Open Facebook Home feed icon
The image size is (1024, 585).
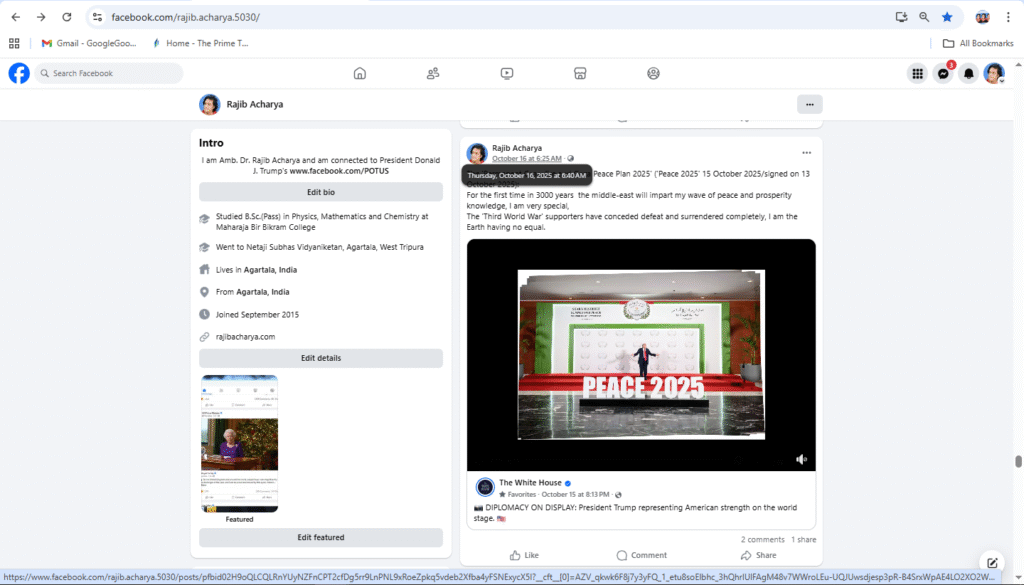[x=360, y=73]
